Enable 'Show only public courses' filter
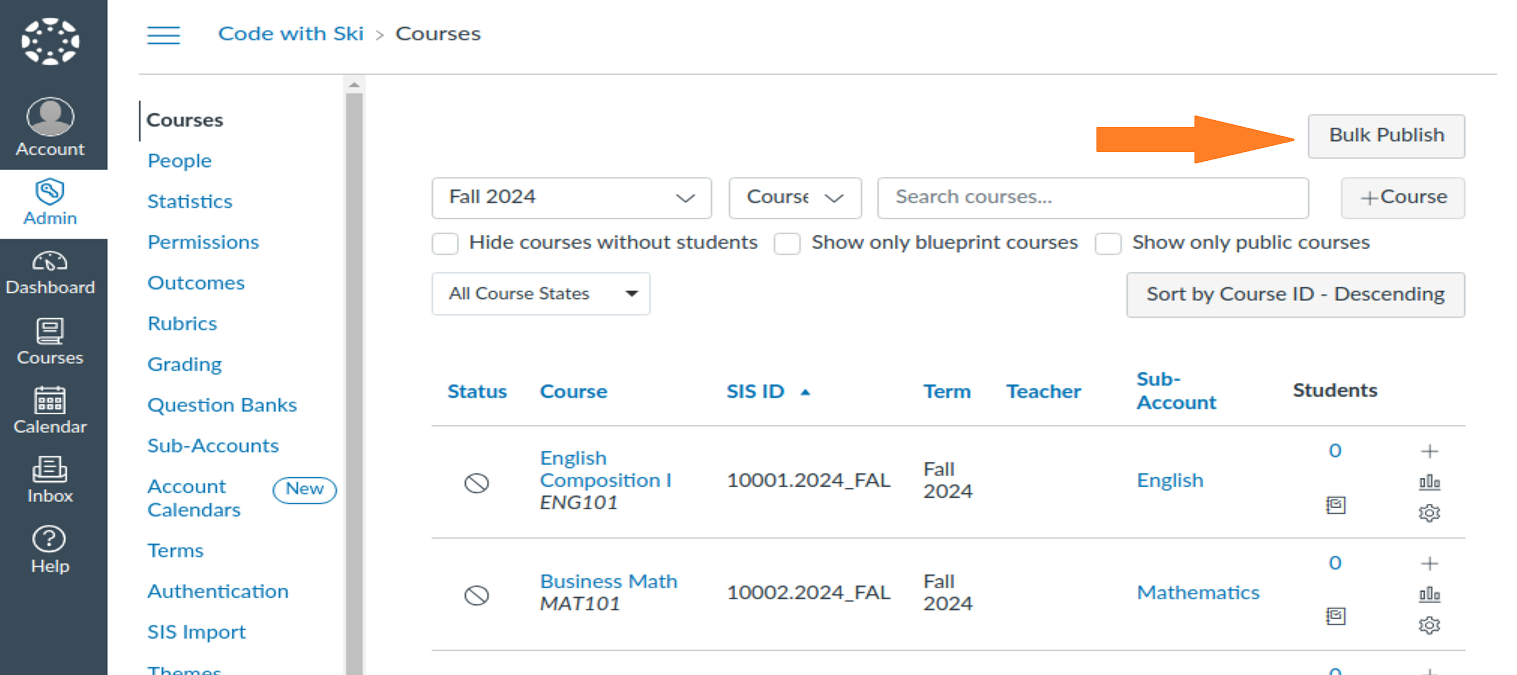 (1108, 243)
